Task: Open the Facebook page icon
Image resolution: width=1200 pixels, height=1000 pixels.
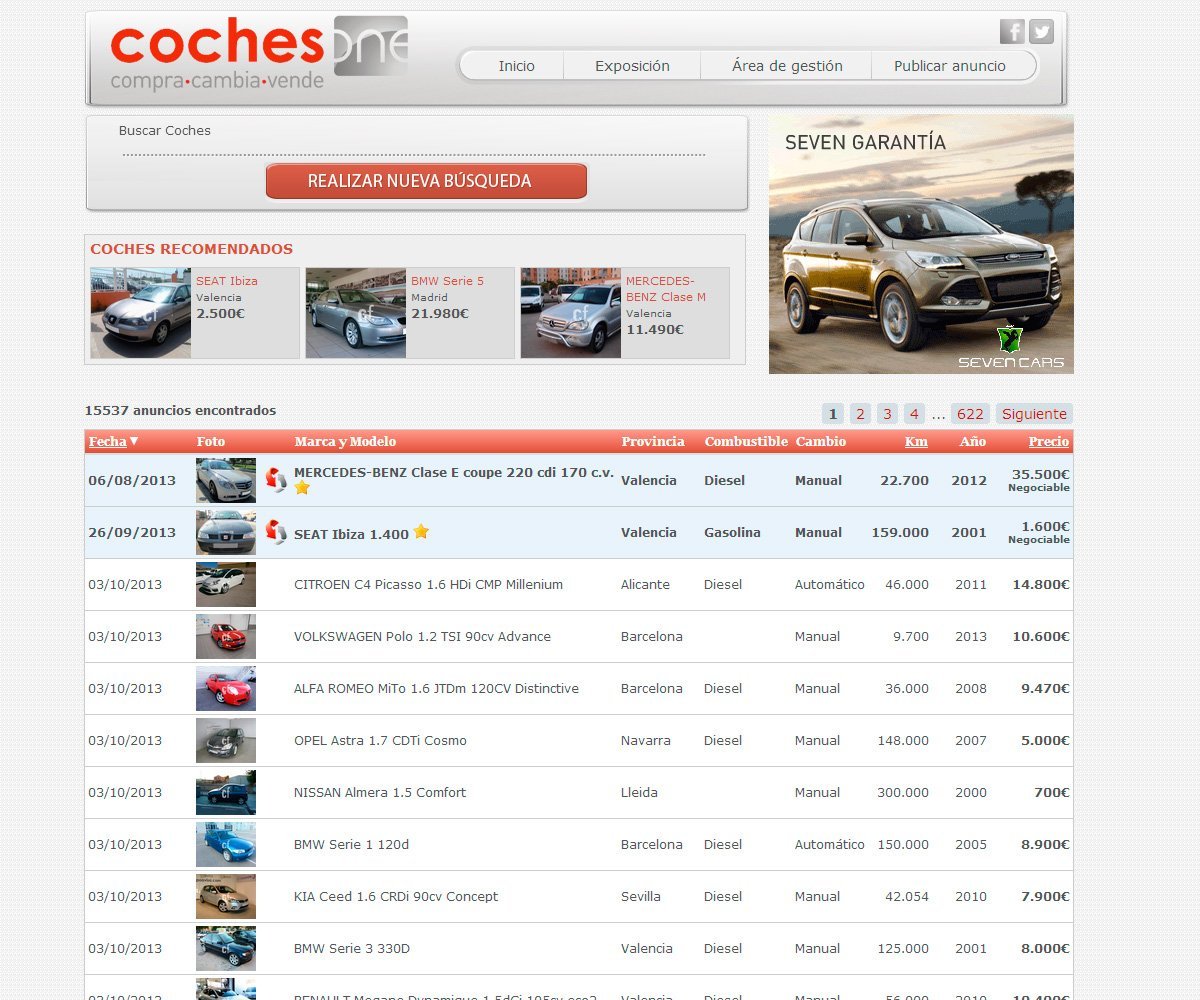Action: click(1012, 31)
